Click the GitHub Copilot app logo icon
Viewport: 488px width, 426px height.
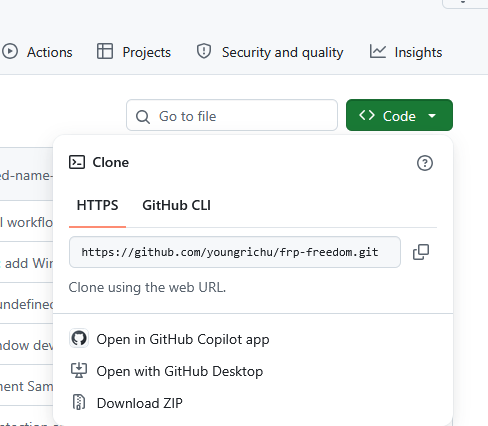click(79, 338)
